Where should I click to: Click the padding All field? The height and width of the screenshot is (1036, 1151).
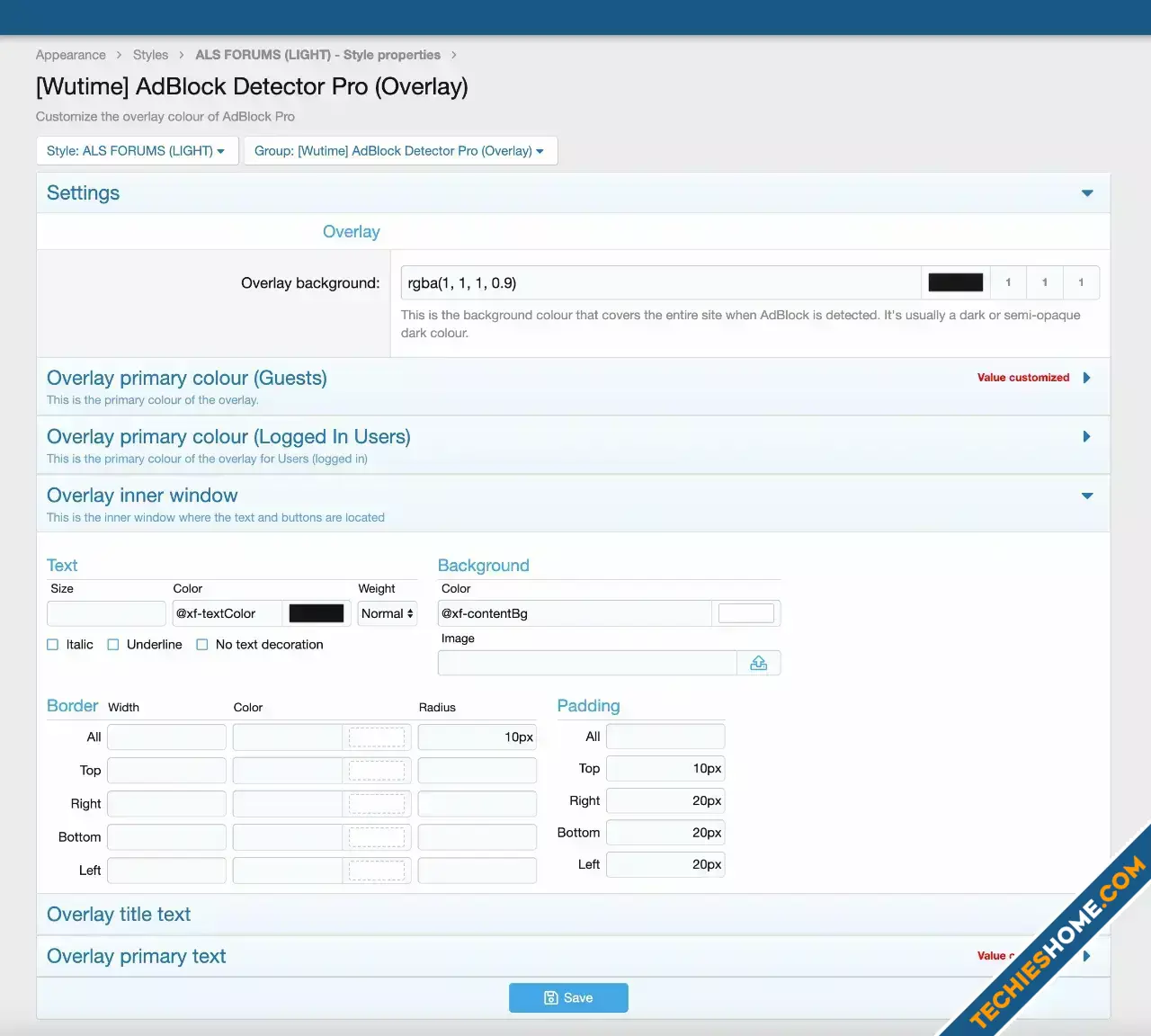[x=665, y=737]
